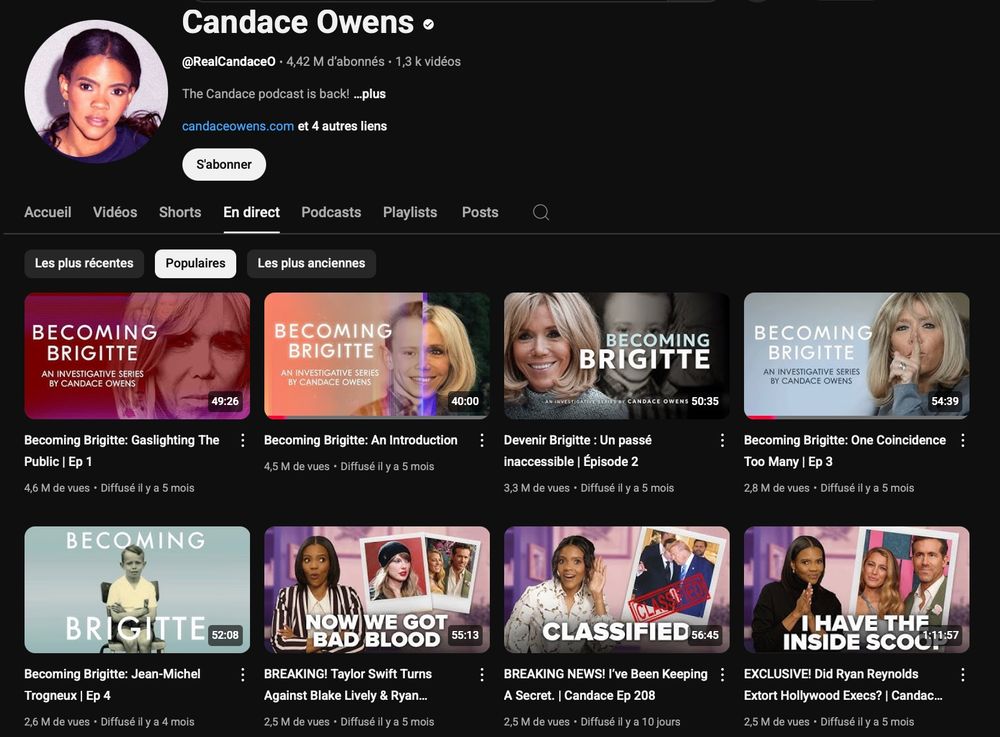Open options menu for Gaslighting The Public Ep 1

coord(242,440)
